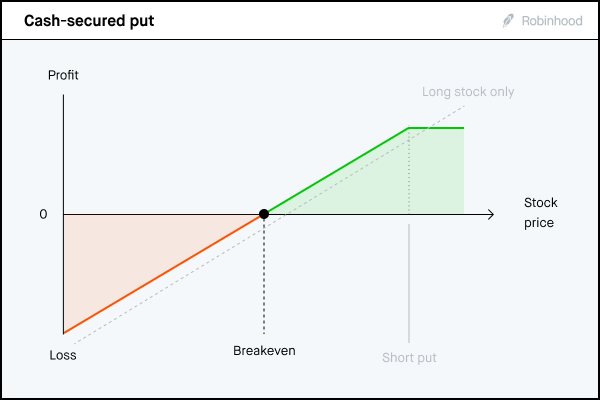This screenshot has width=600, height=400.
Task: Click the "Stock price" axis label
Action: [540, 212]
